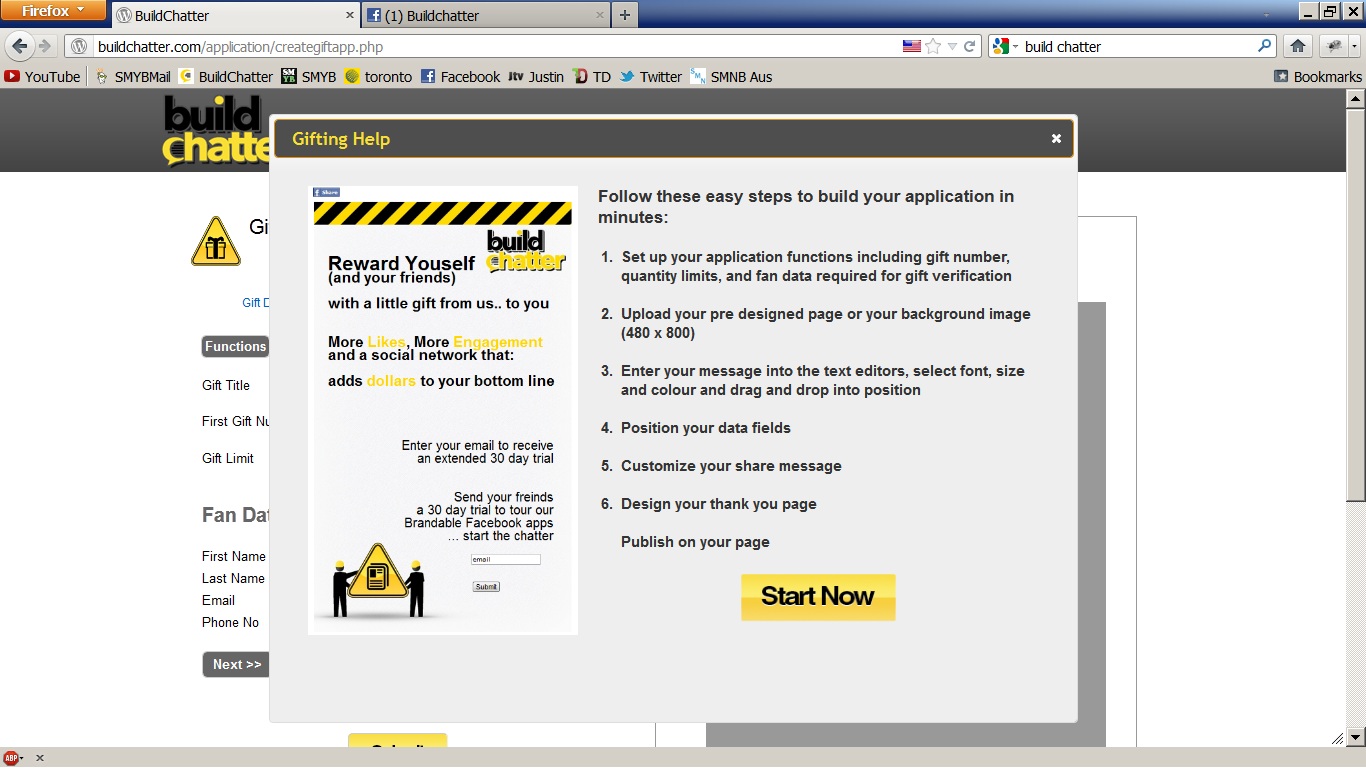This screenshot has width=1366, height=768.
Task: Open the Twitter bookmark
Action: point(651,76)
